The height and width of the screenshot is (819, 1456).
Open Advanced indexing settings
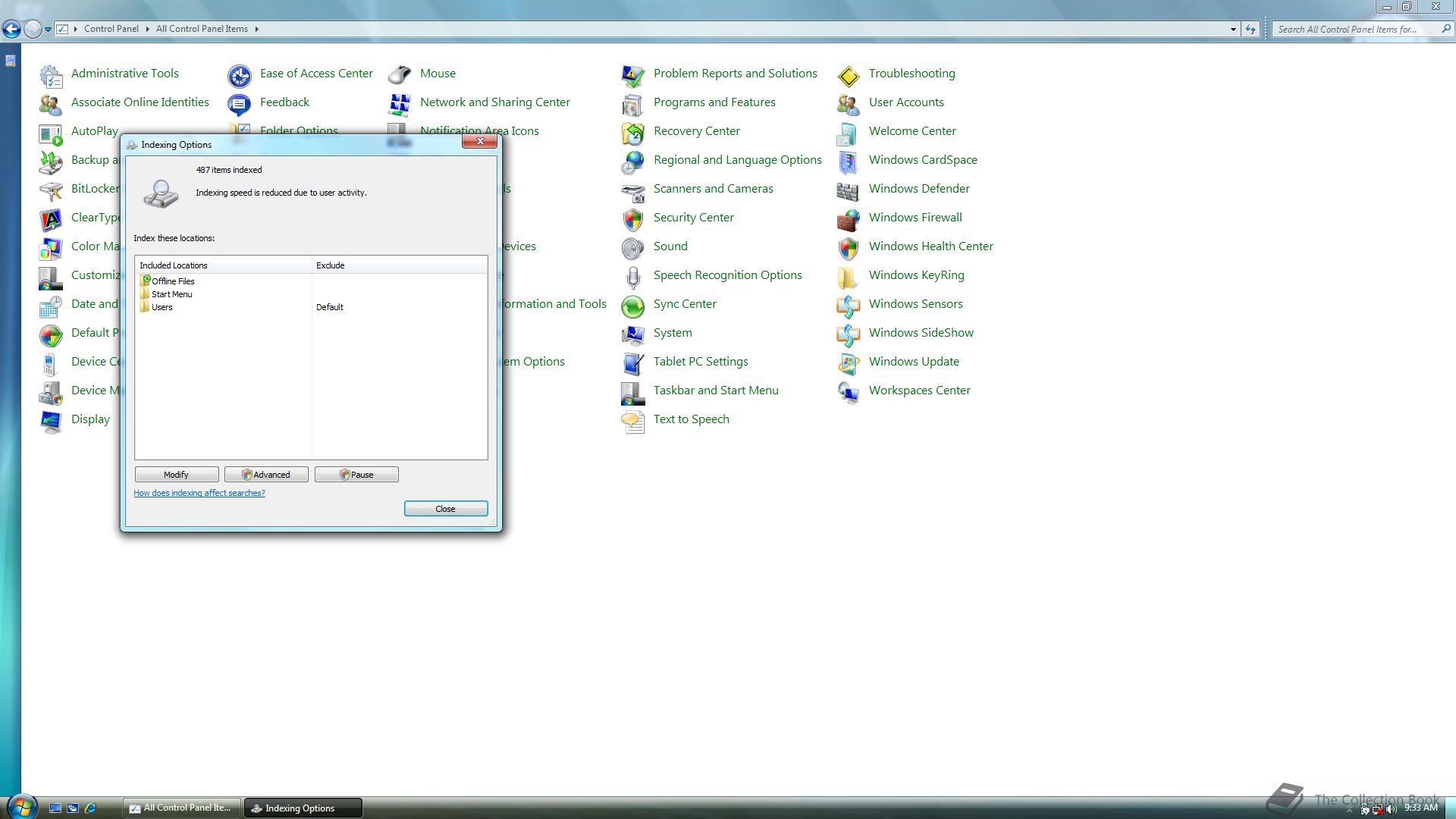pyautogui.click(x=266, y=475)
